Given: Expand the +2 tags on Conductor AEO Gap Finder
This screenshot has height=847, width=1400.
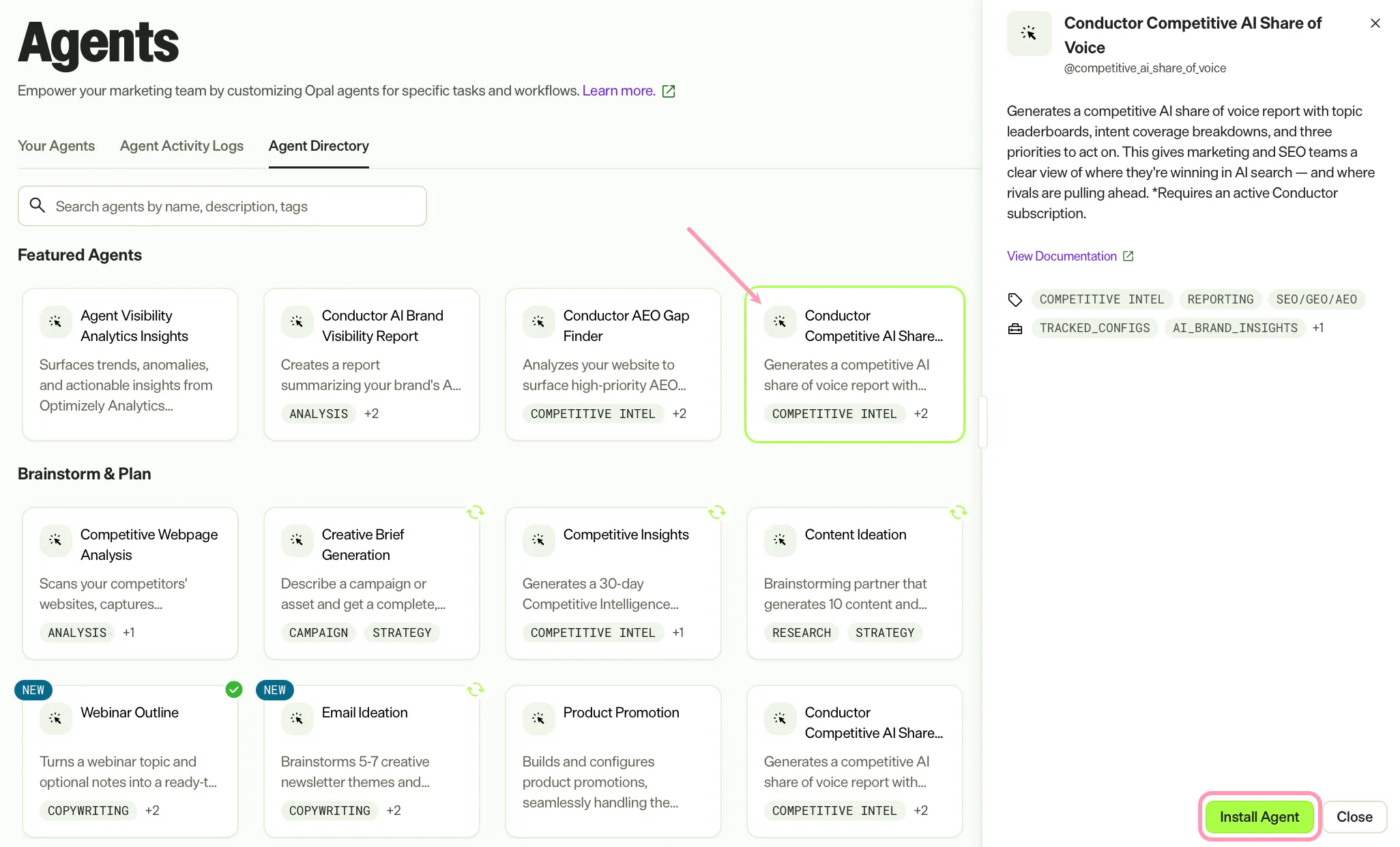Looking at the screenshot, I should click(680, 414).
